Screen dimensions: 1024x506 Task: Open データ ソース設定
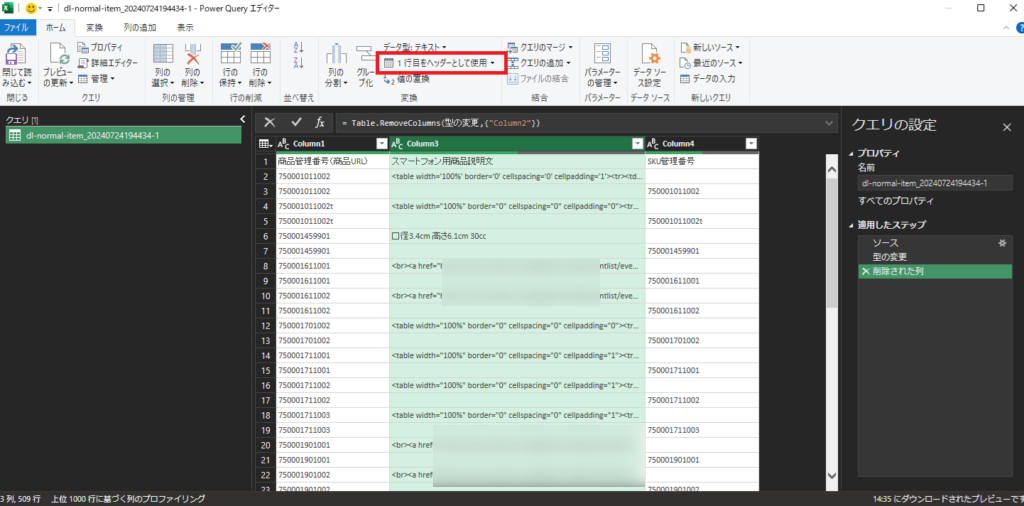point(649,65)
